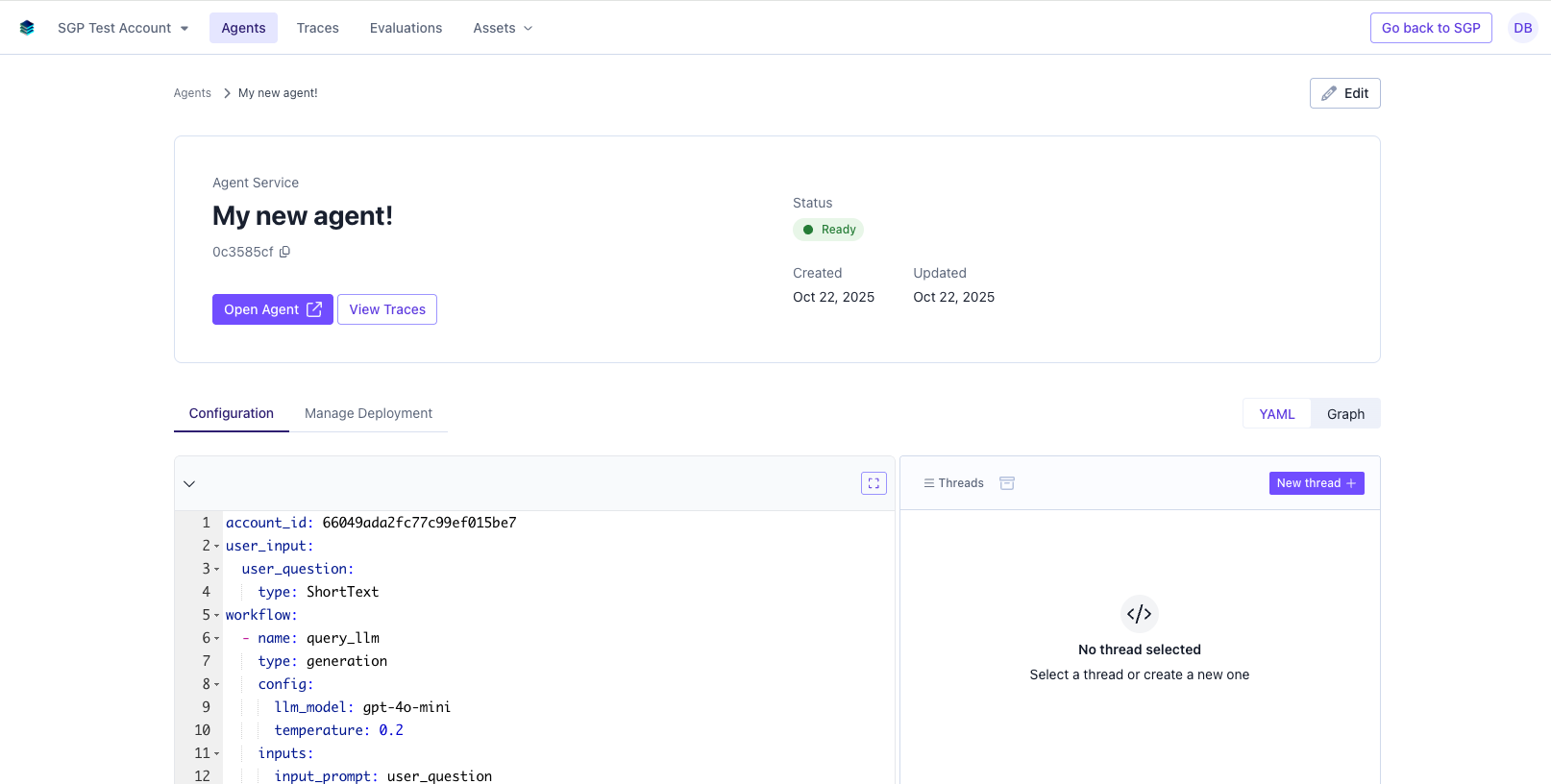Viewport: 1551px width, 784px height.
Task: Collapse the configuration editor chevron
Action: click(x=189, y=483)
